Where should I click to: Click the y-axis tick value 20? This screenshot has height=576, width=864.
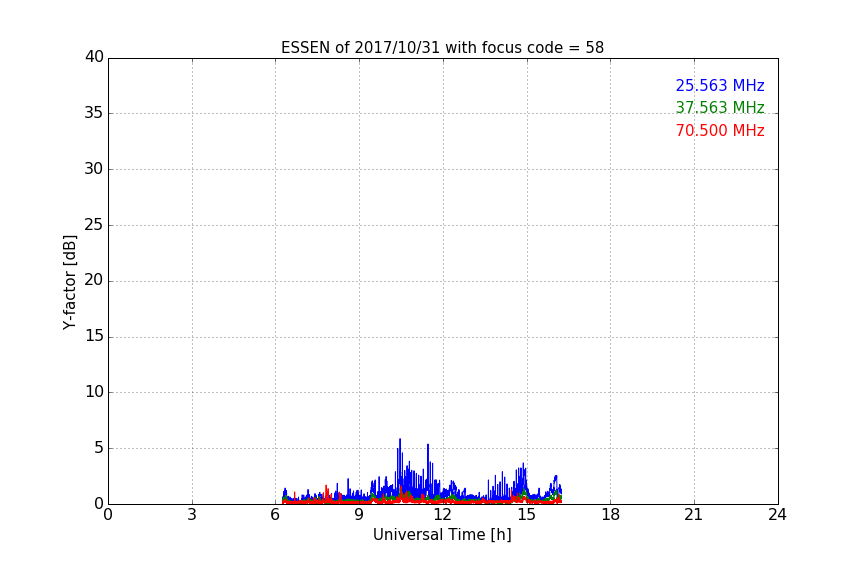click(x=94, y=281)
